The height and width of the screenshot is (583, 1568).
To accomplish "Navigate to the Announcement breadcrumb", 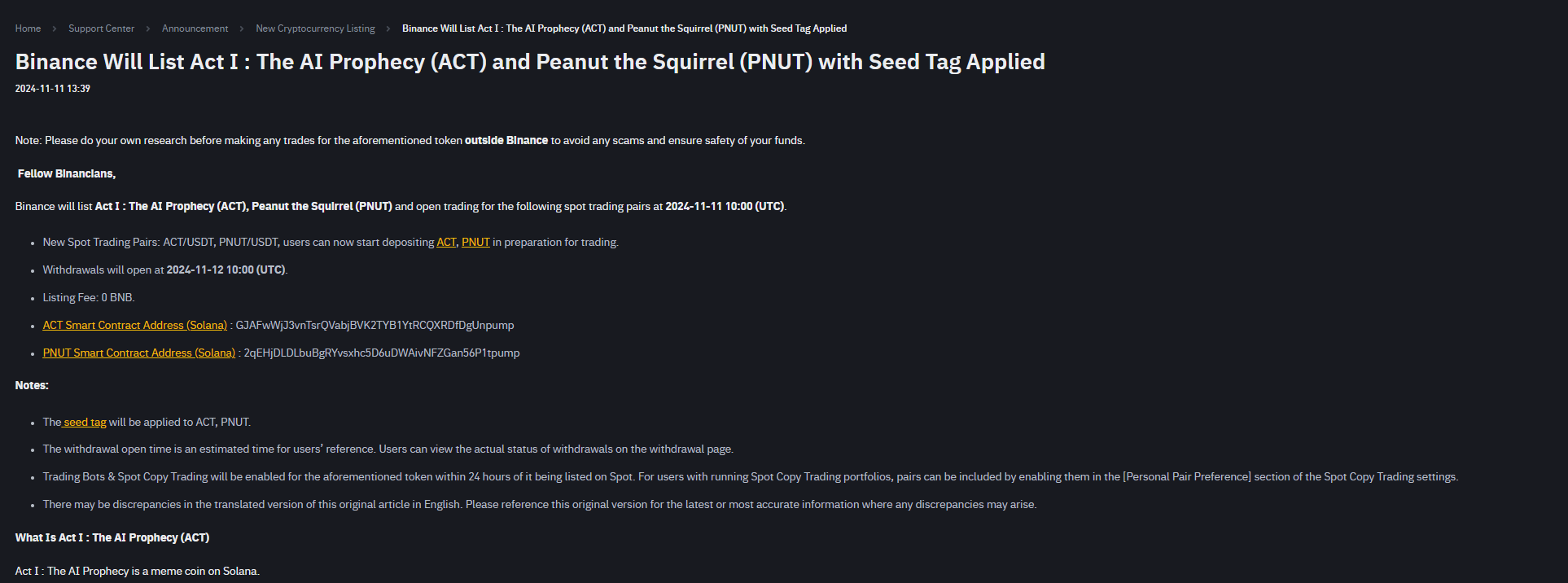I will click(x=195, y=28).
